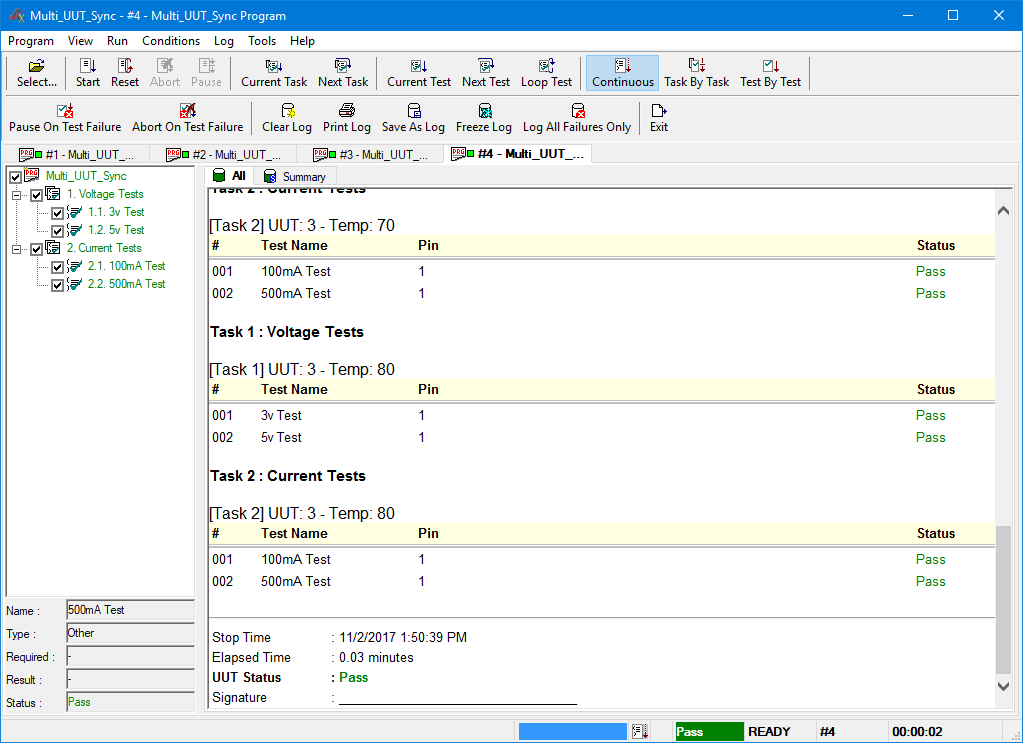Toggle the Multi_UUT_Sync root checkbox
1023x743 pixels.
coord(14,177)
